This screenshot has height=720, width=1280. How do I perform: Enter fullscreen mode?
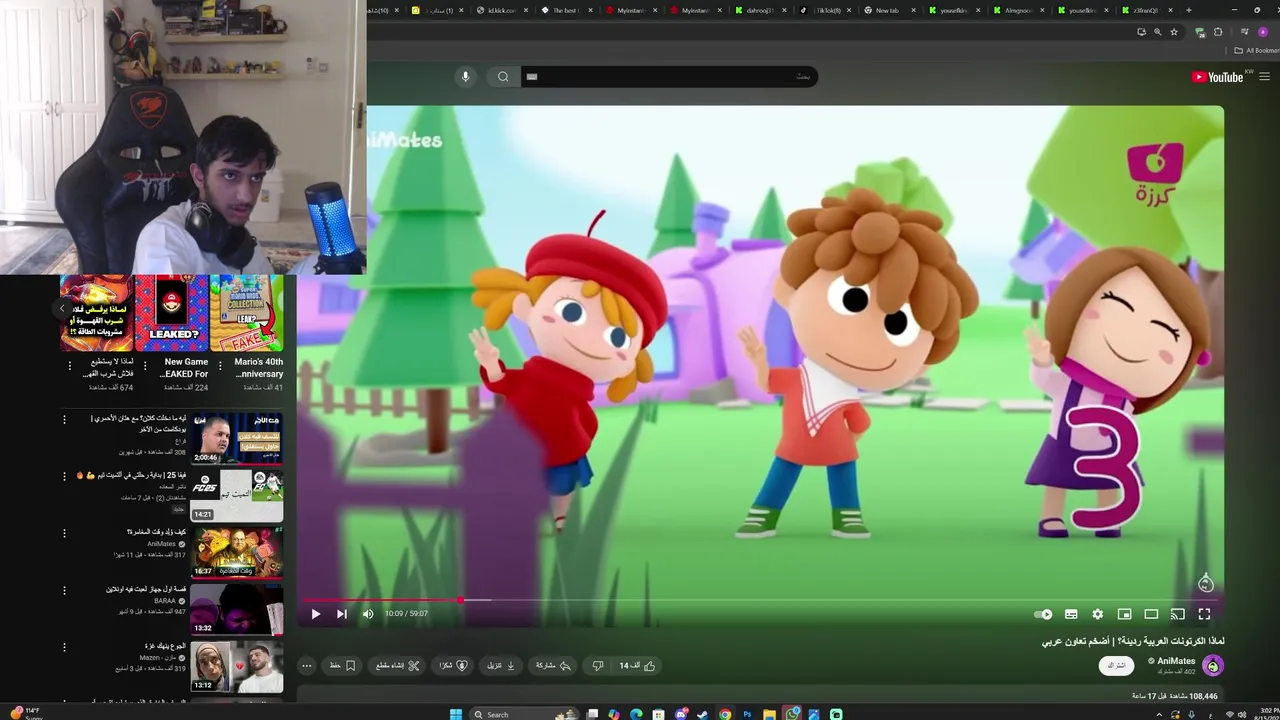coord(1204,614)
